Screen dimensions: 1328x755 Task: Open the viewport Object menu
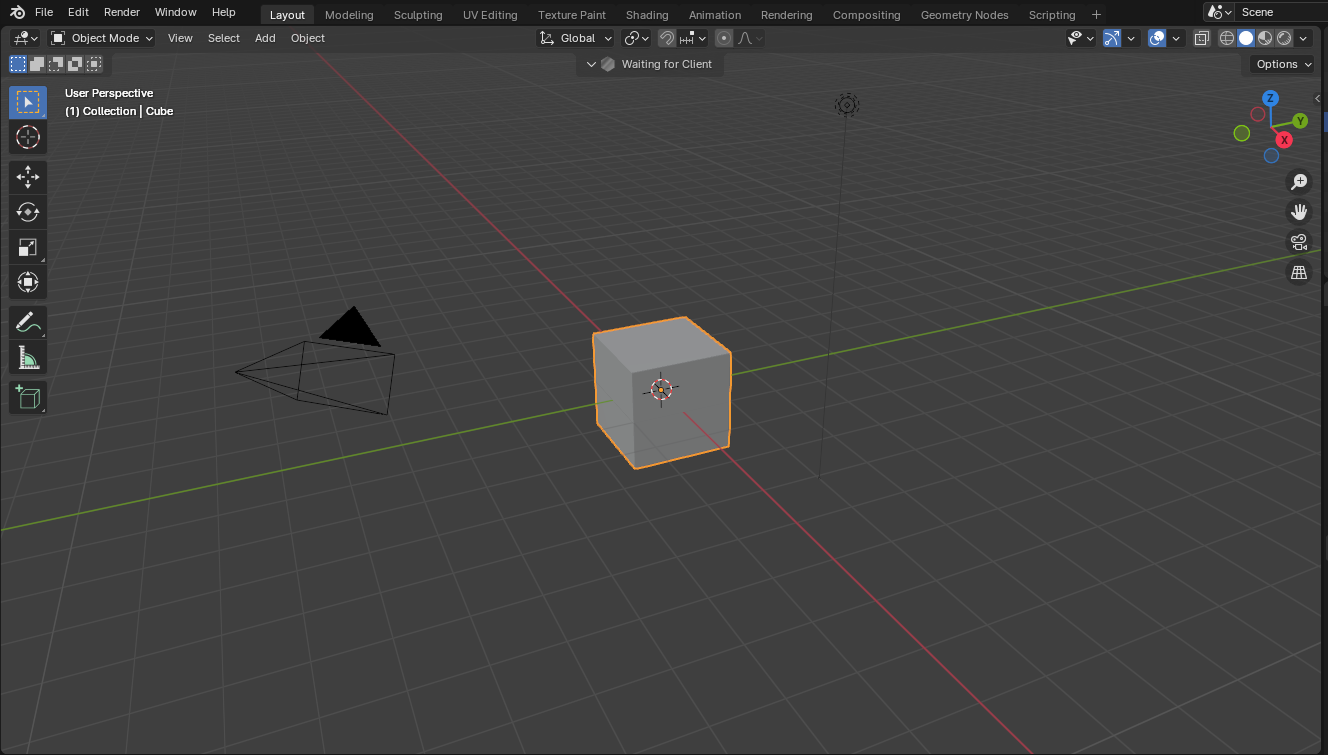(308, 38)
